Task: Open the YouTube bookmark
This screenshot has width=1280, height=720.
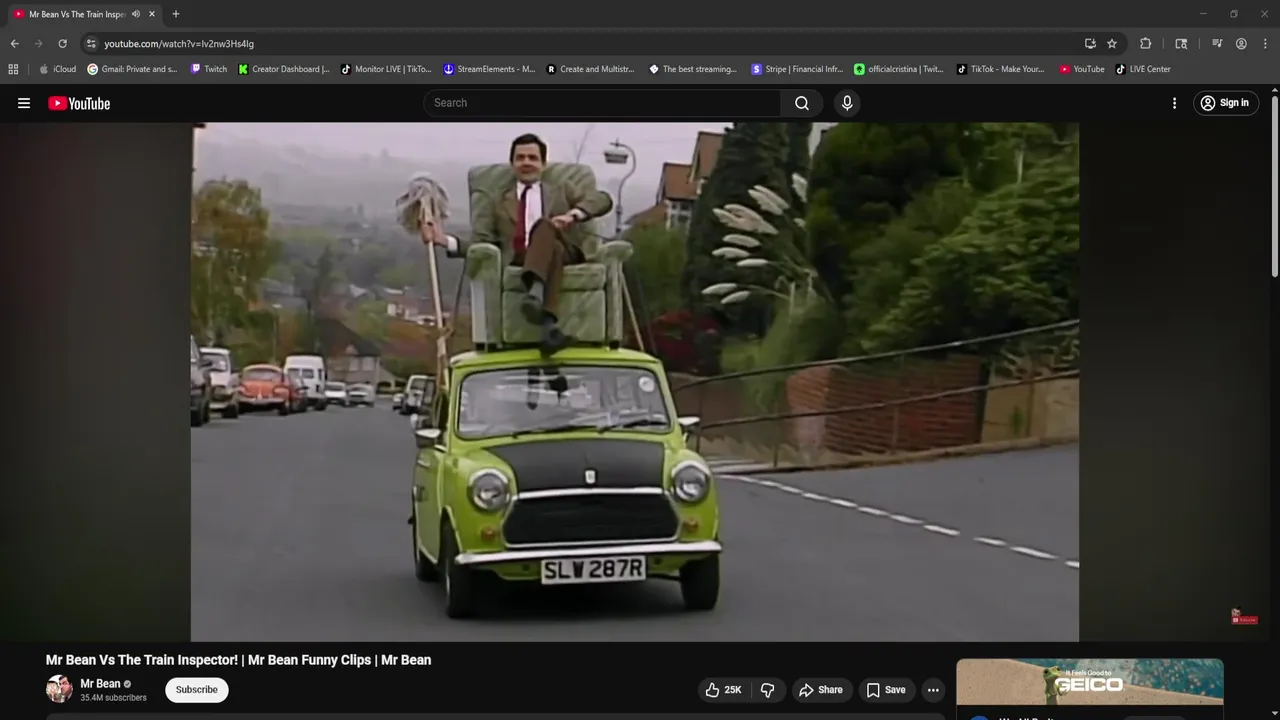Action: tap(1082, 69)
